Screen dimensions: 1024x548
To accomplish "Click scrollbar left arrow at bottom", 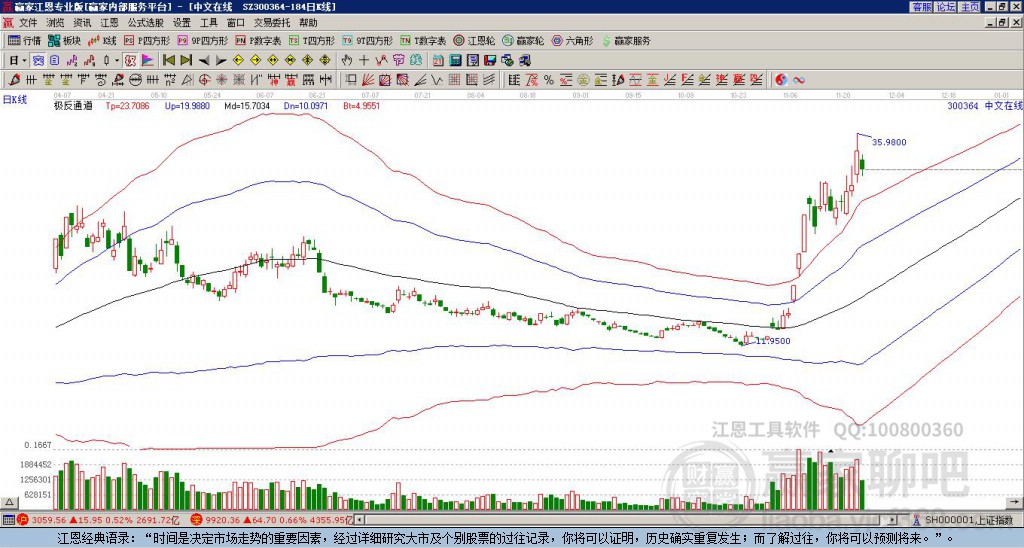I will [359, 520].
